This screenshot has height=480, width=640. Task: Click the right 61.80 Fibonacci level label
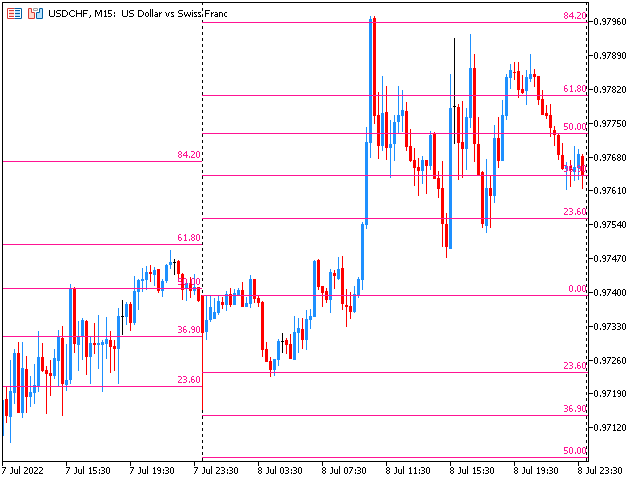pyautogui.click(x=574, y=89)
